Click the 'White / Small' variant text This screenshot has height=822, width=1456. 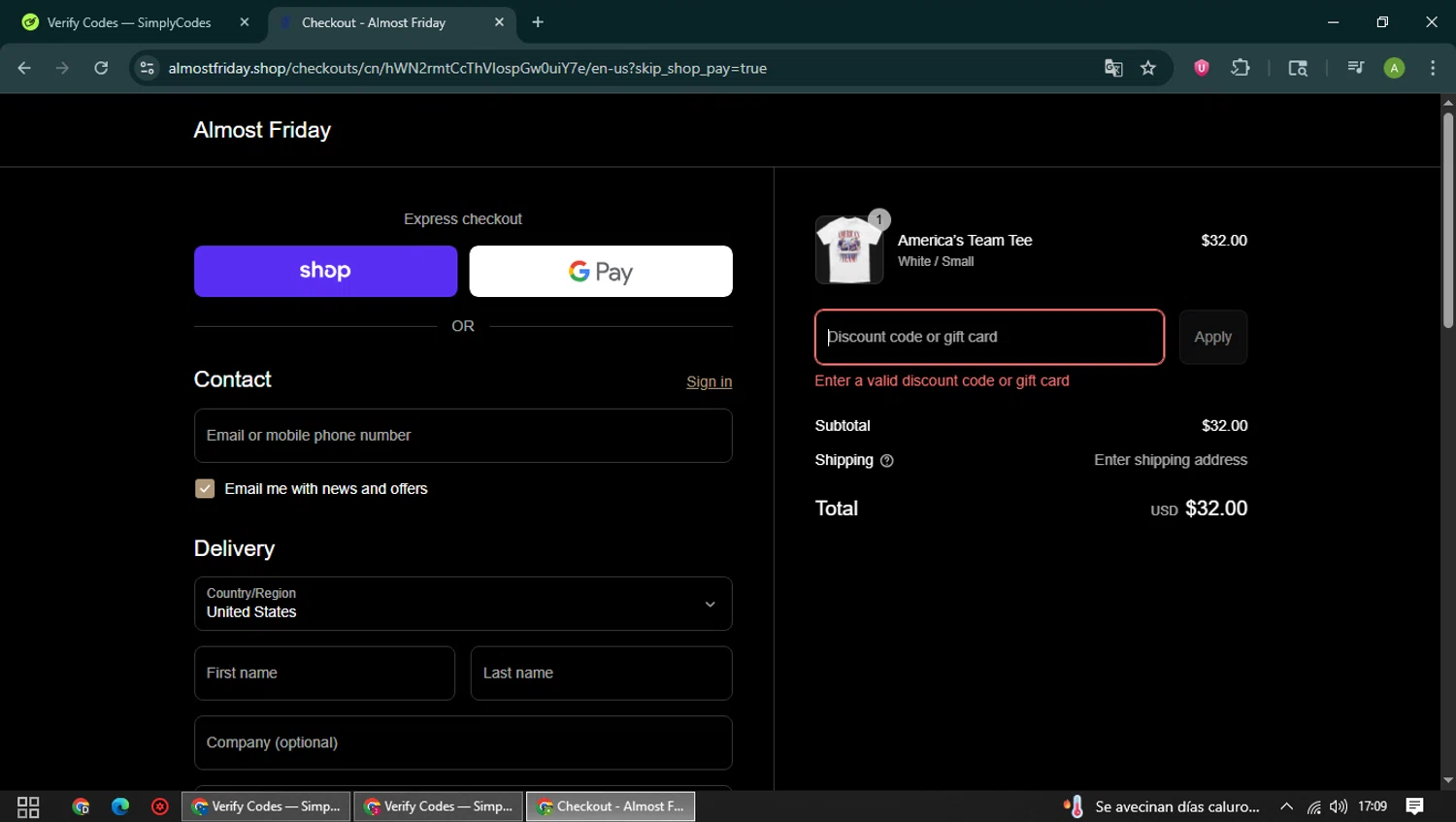936,262
